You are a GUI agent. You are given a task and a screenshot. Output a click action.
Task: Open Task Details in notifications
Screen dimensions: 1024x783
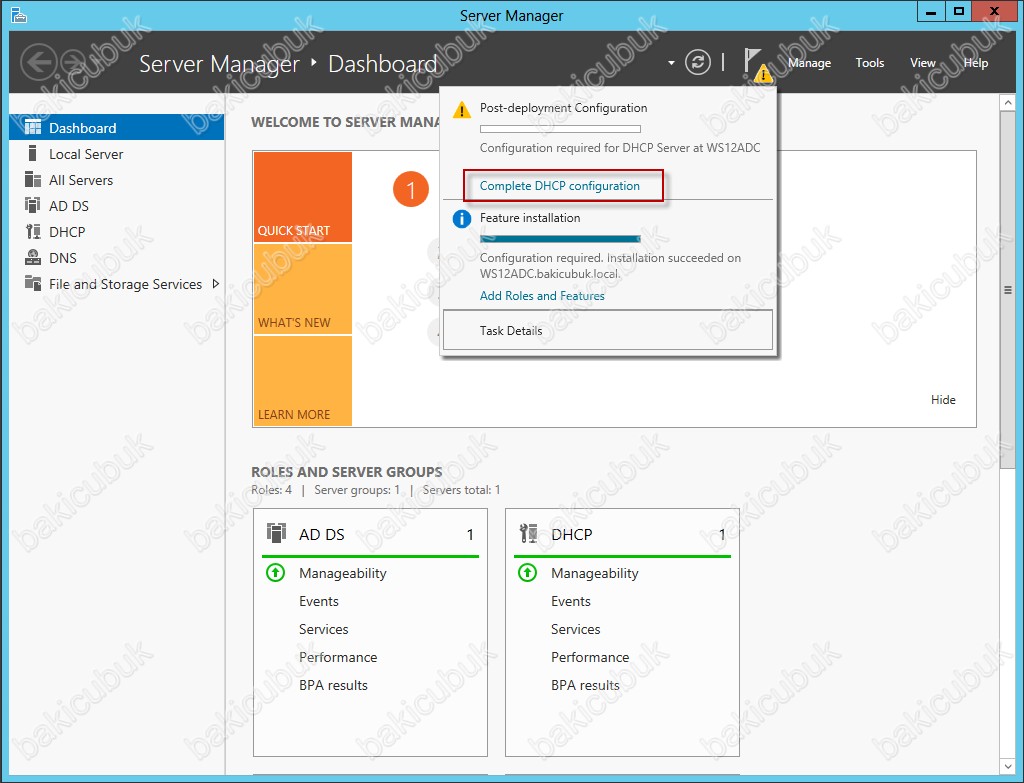coord(607,330)
